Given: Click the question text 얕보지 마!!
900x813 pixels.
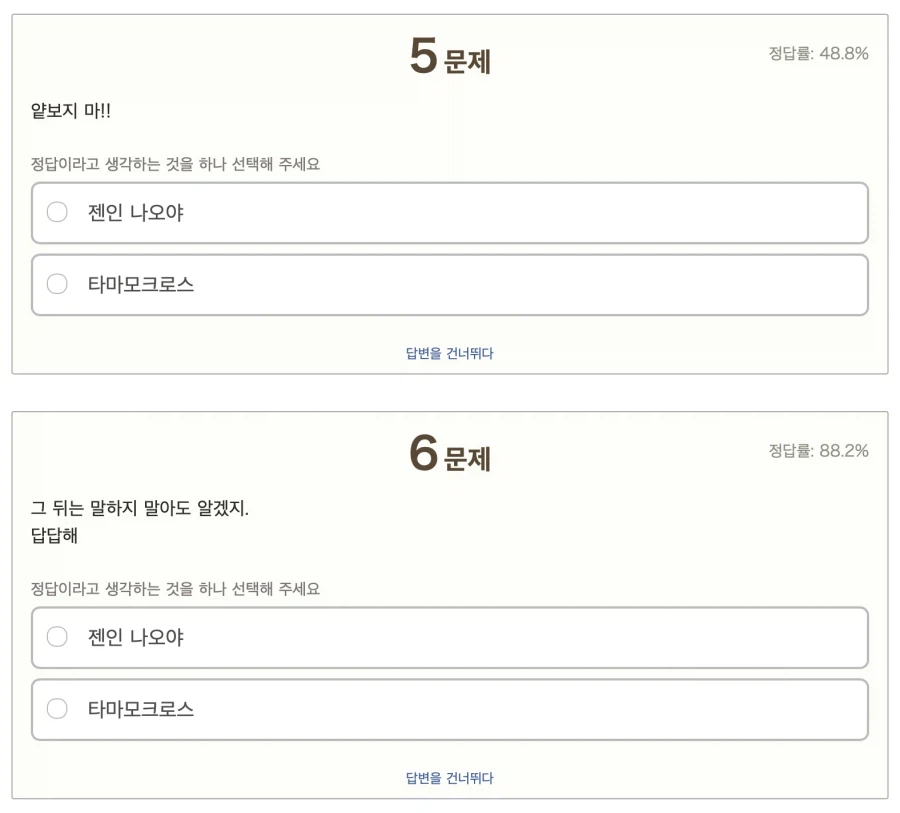Looking at the screenshot, I should click(66, 110).
